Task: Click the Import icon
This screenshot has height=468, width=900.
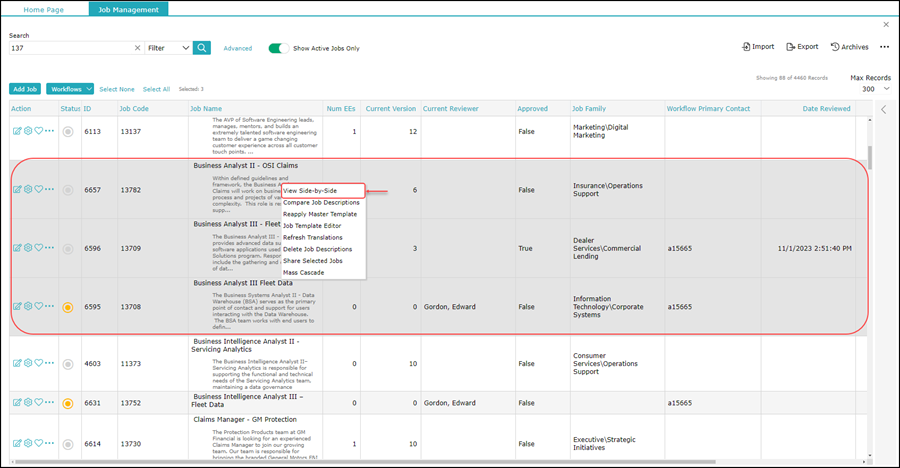Action: click(758, 47)
